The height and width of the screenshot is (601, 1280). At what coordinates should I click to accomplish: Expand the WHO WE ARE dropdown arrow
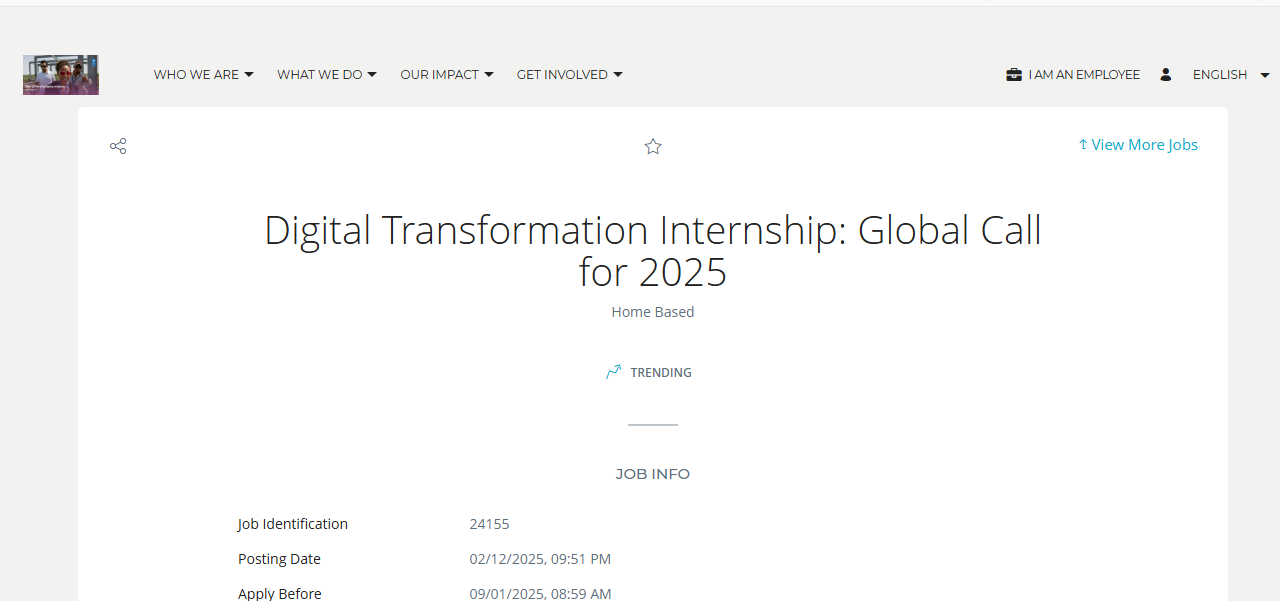point(249,75)
